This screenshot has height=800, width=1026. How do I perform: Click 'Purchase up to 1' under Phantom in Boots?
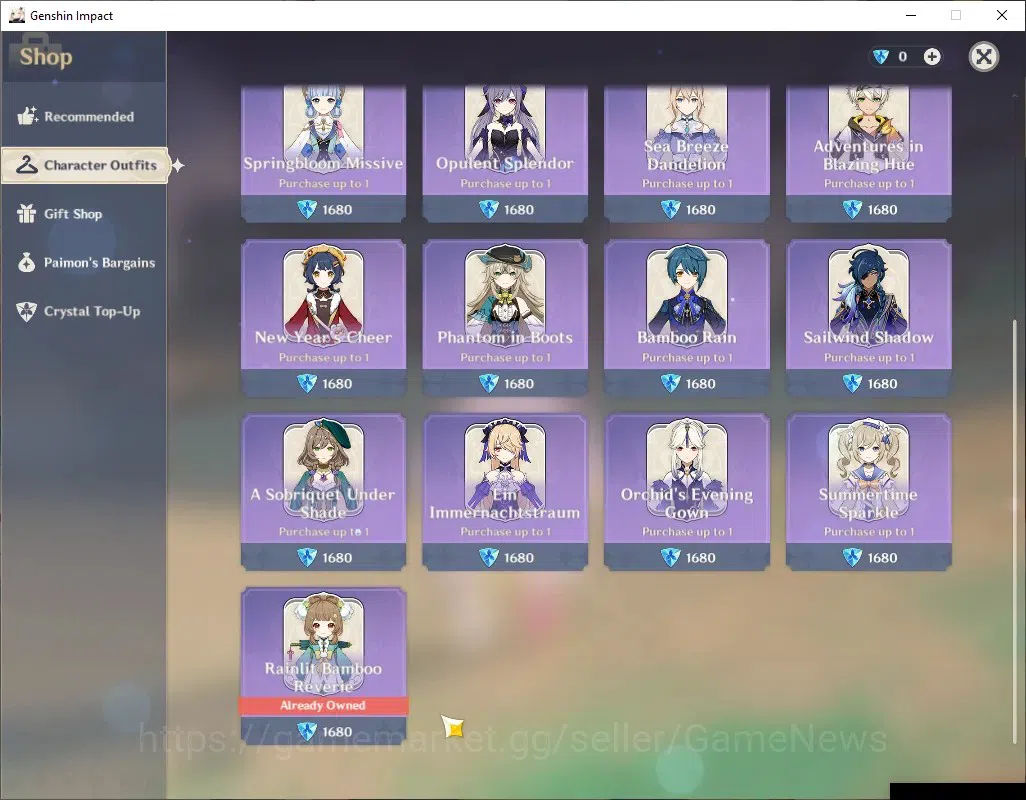point(505,358)
